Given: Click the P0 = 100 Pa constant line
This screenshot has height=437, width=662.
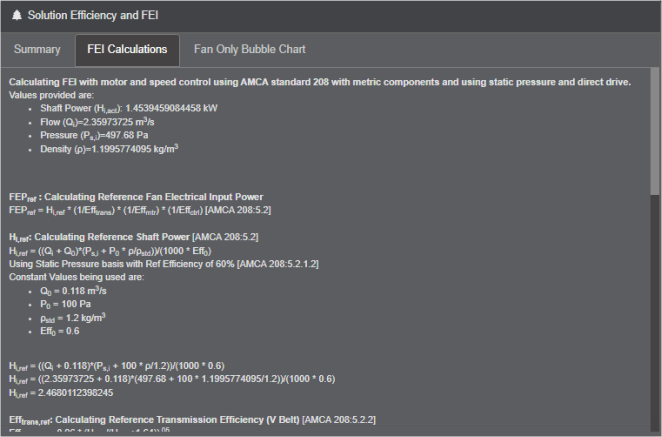Looking at the screenshot, I should [65, 304].
